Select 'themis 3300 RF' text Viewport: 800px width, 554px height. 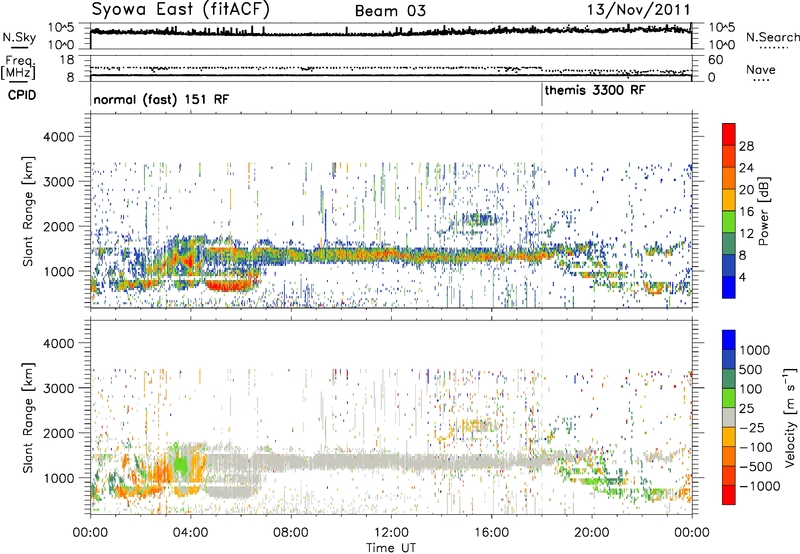pyautogui.click(x=595, y=90)
